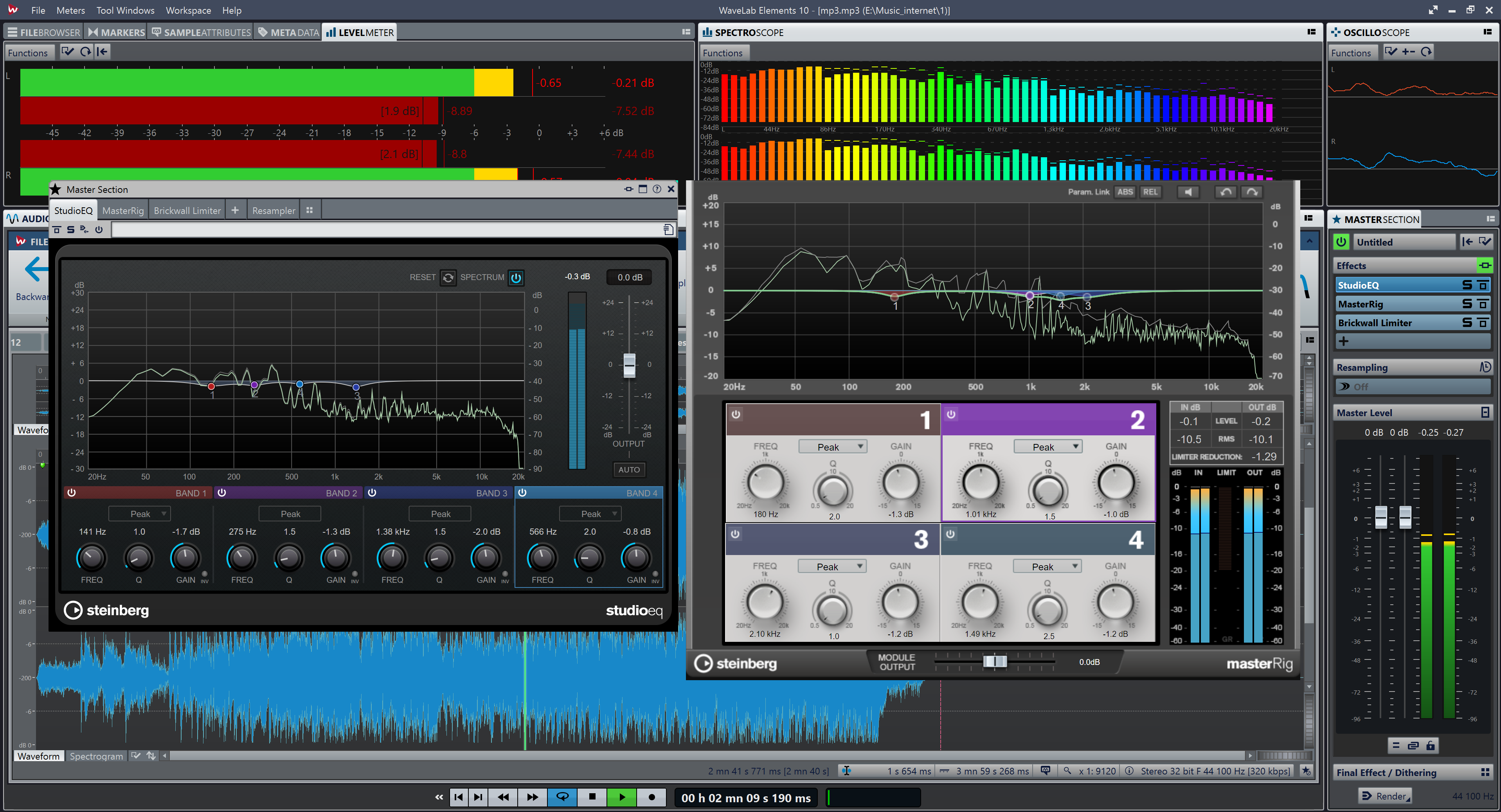Click the MasterRig undo arrow icon

coord(1226,192)
